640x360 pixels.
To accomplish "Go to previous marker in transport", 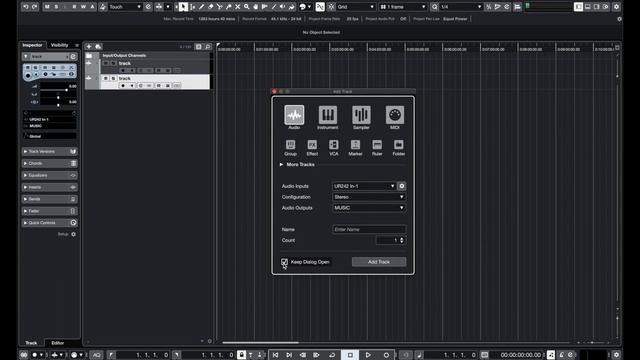I will click(276, 355).
